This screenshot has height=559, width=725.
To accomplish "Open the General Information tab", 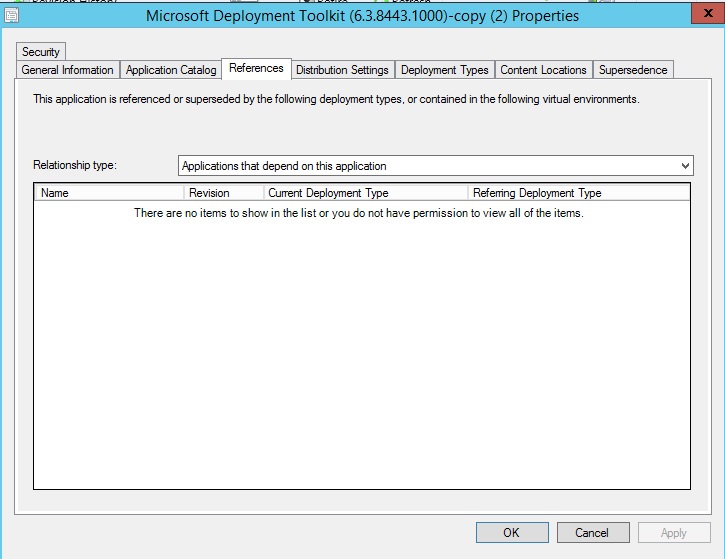I will [x=68, y=70].
